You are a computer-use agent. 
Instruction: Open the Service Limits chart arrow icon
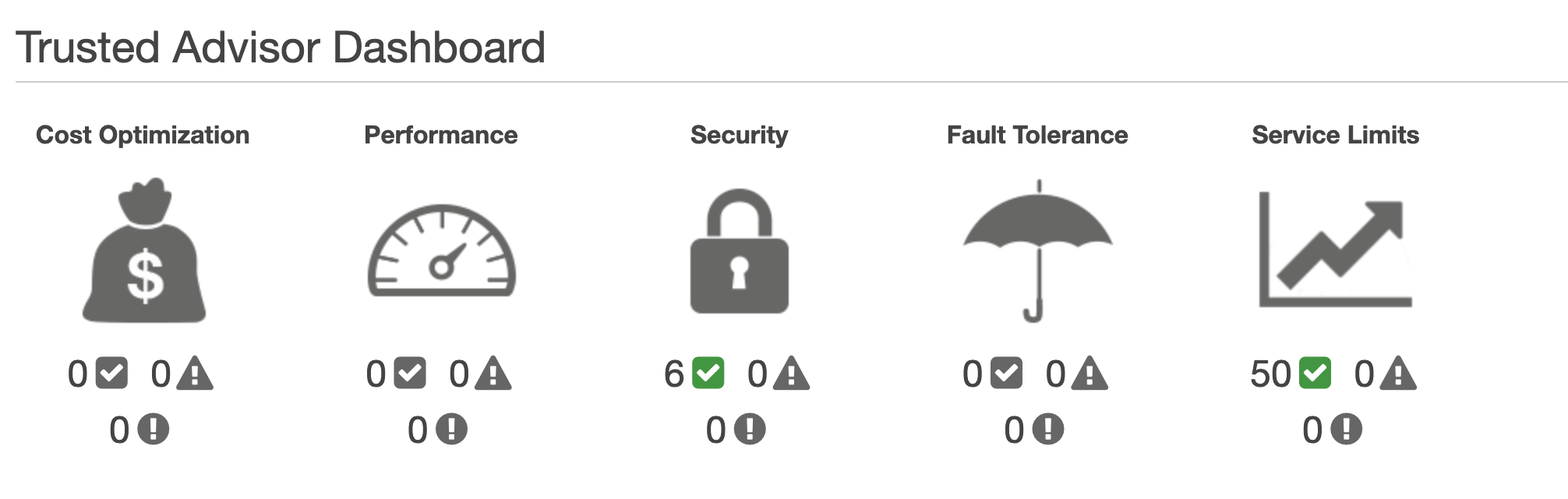(x=1336, y=249)
